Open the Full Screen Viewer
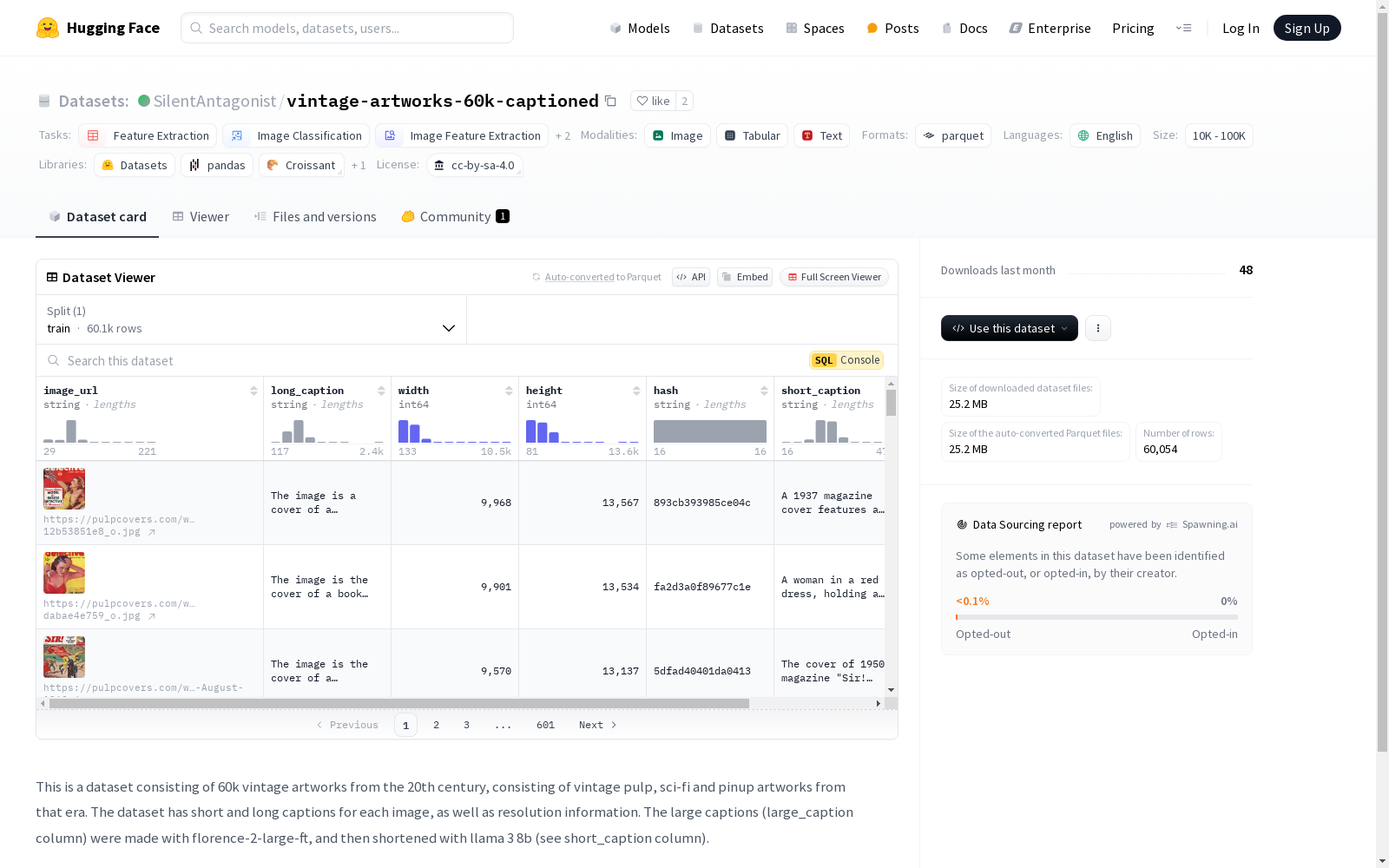Screen dimensions: 1389x868 (x=834, y=277)
